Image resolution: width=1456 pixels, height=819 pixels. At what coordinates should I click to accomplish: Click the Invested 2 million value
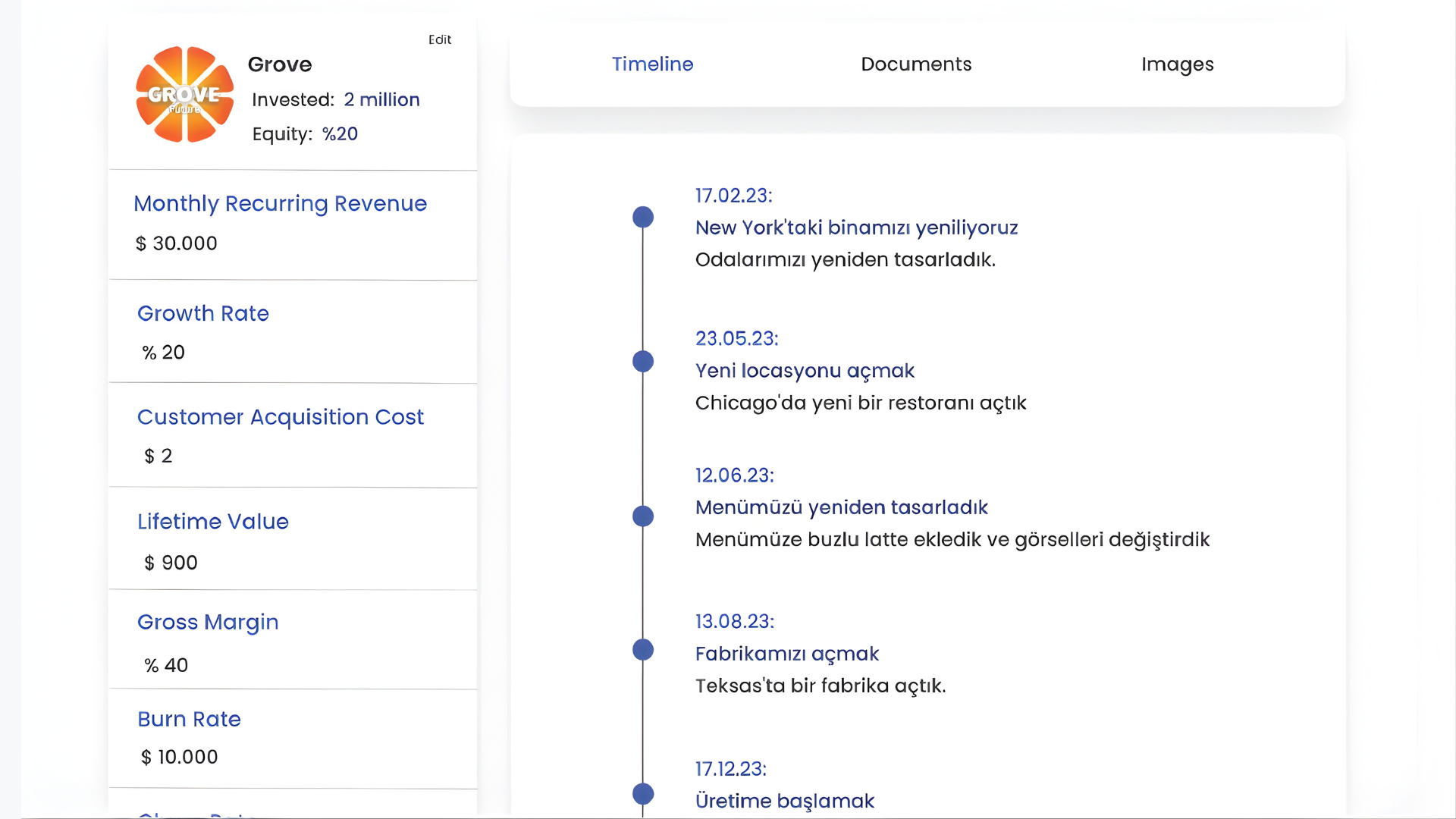click(x=382, y=99)
